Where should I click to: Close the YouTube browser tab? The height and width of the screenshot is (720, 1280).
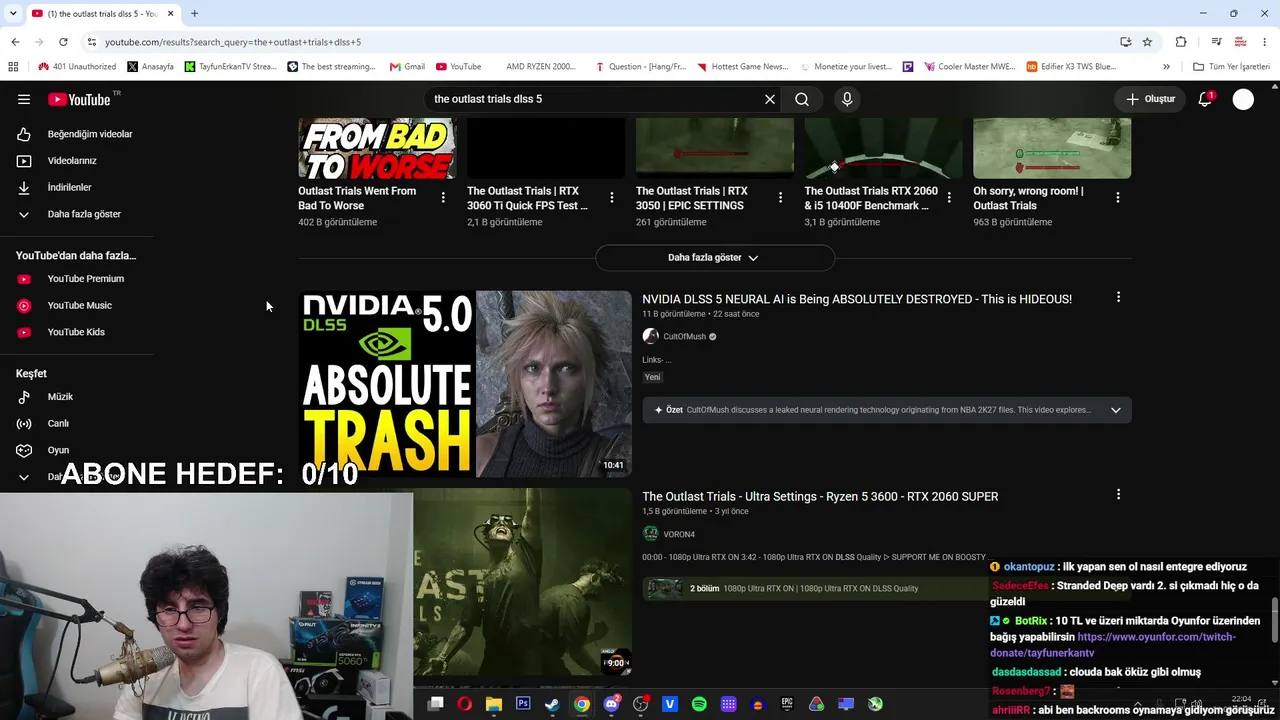171,14
